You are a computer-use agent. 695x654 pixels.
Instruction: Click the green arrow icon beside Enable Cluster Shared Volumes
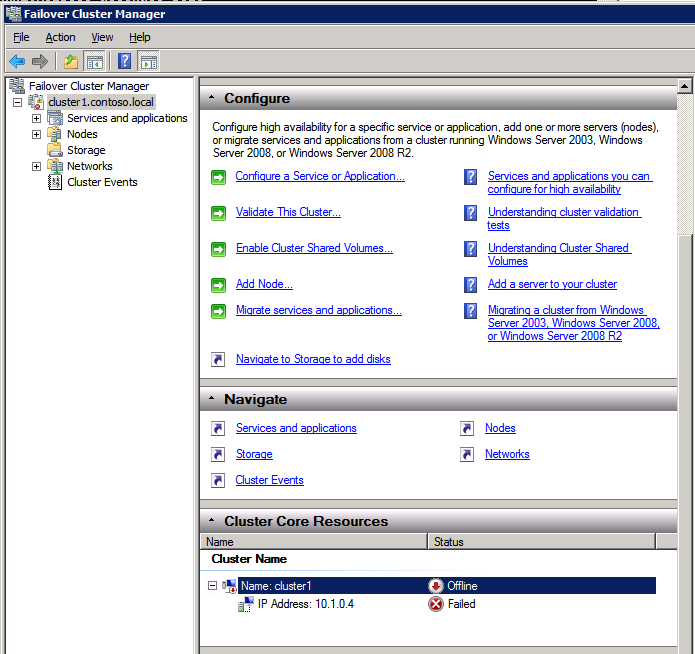tap(218, 249)
